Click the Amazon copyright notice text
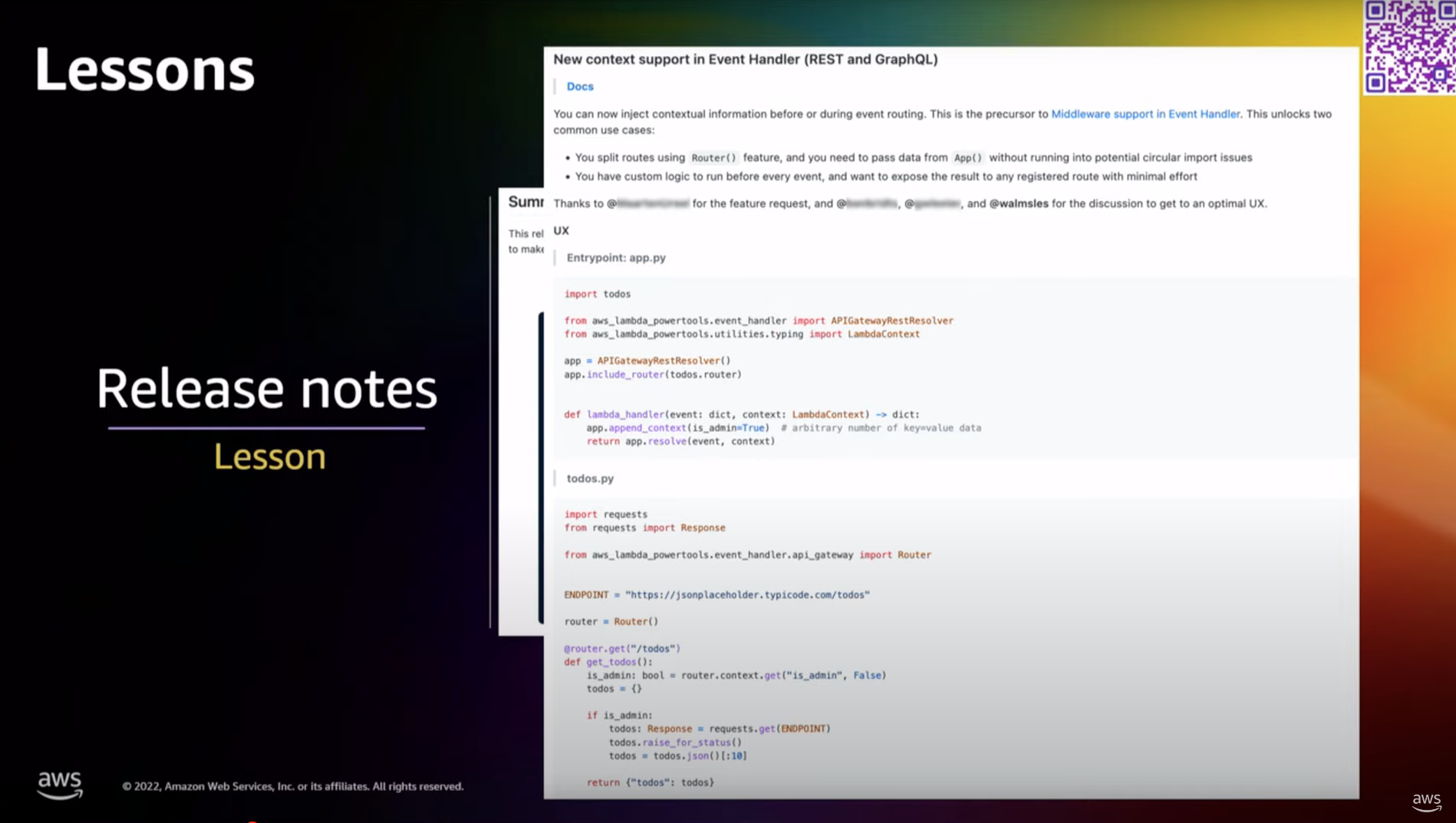The width and height of the screenshot is (1456, 823). 292,786
